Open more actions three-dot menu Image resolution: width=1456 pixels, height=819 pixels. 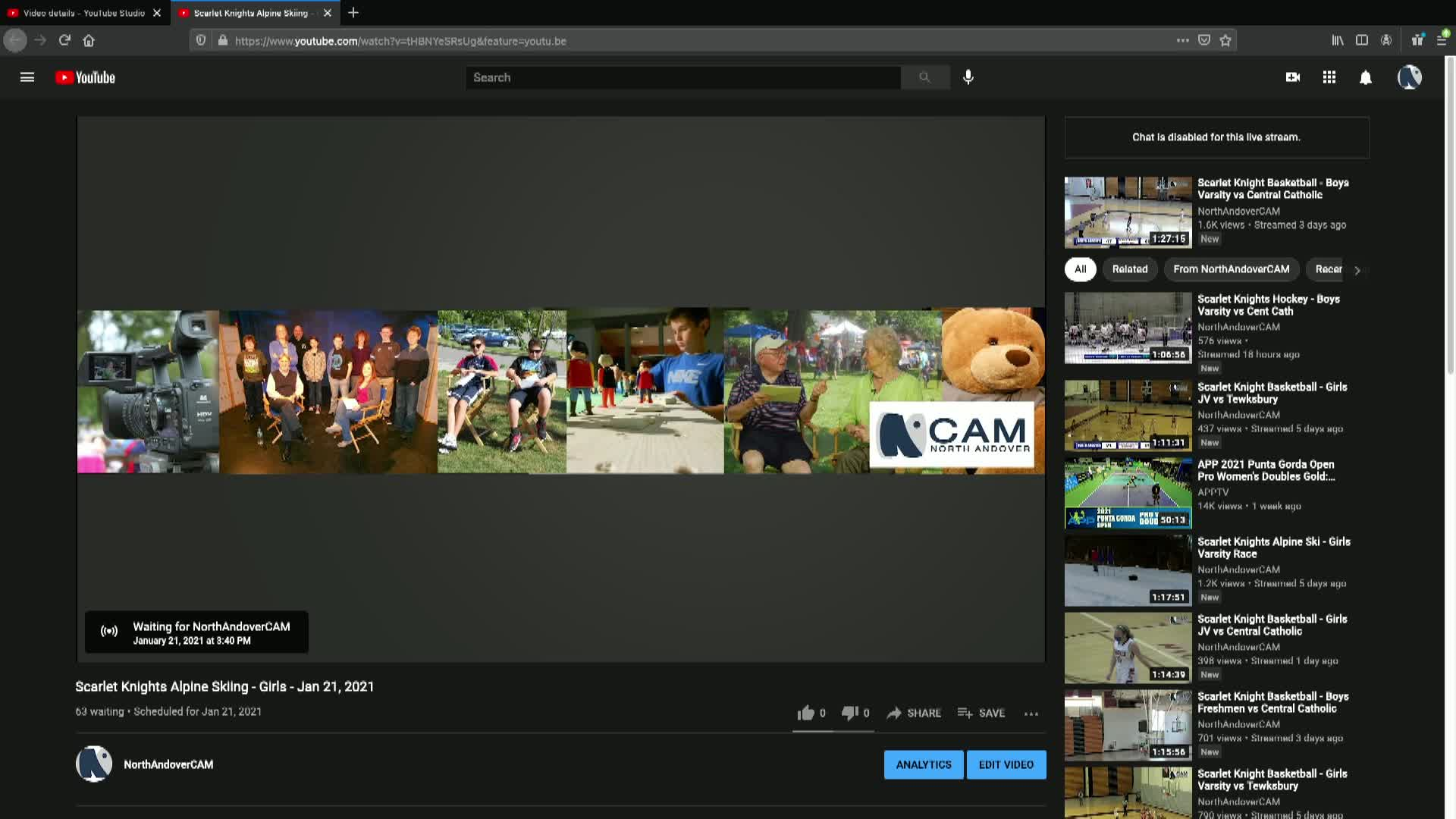1031,714
